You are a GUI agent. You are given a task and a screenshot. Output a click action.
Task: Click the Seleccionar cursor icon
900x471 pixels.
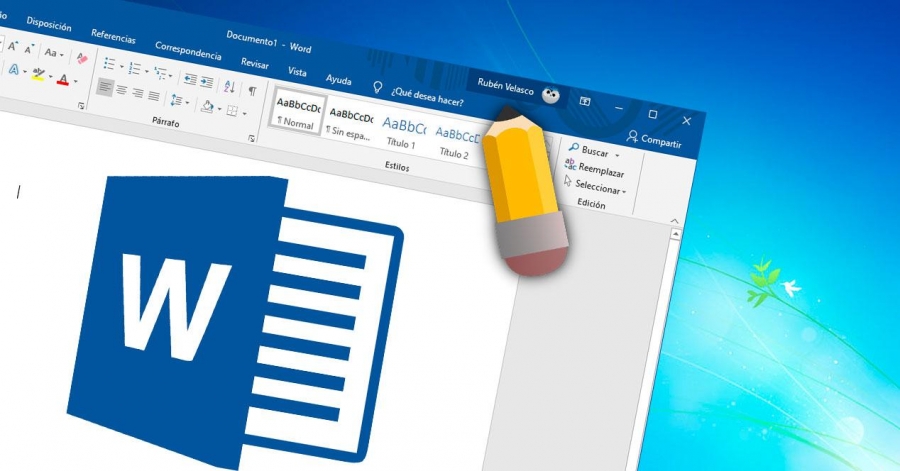(x=568, y=181)
